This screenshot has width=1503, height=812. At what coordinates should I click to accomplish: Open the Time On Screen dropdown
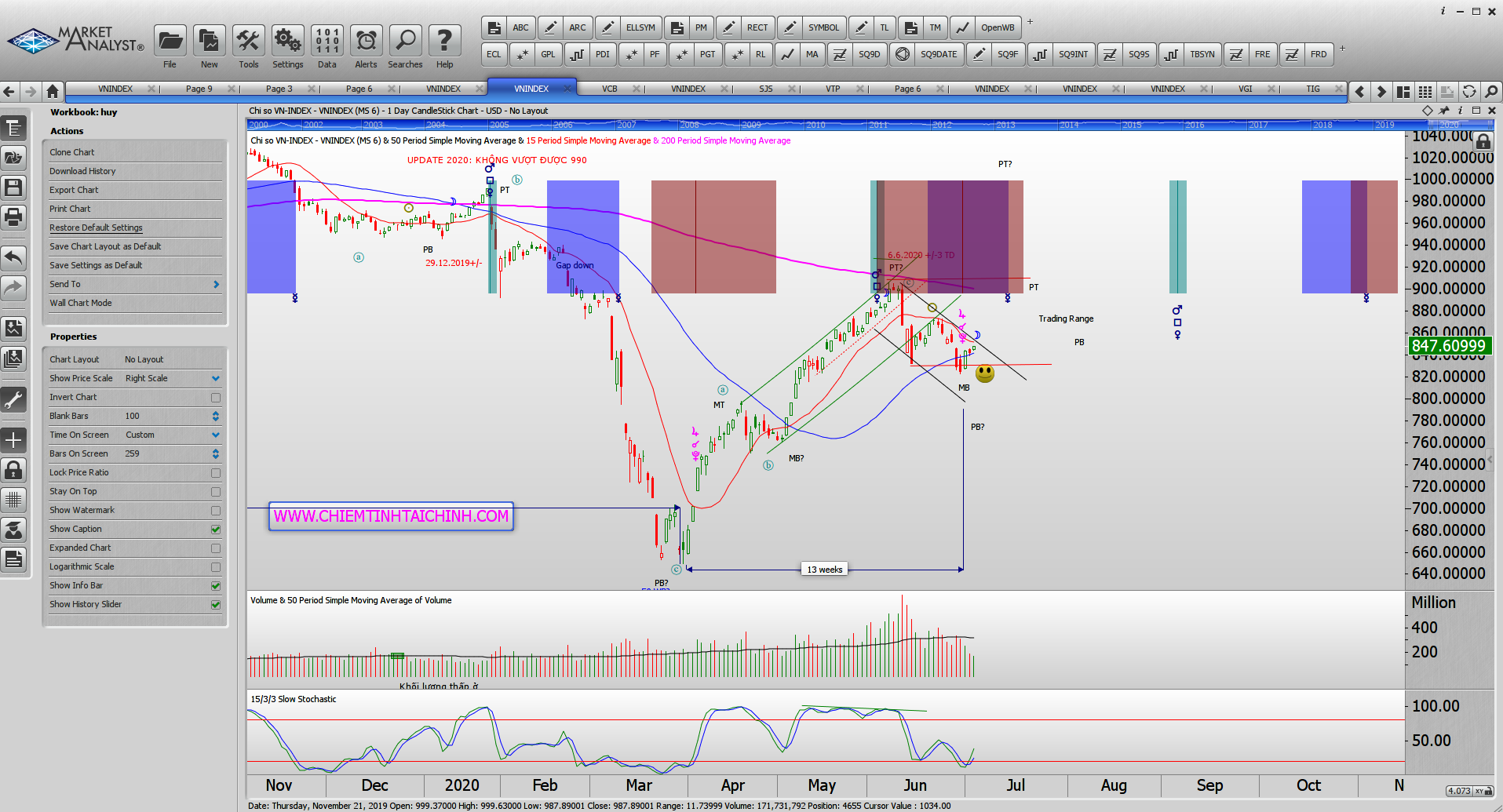(x=216, y=435)
